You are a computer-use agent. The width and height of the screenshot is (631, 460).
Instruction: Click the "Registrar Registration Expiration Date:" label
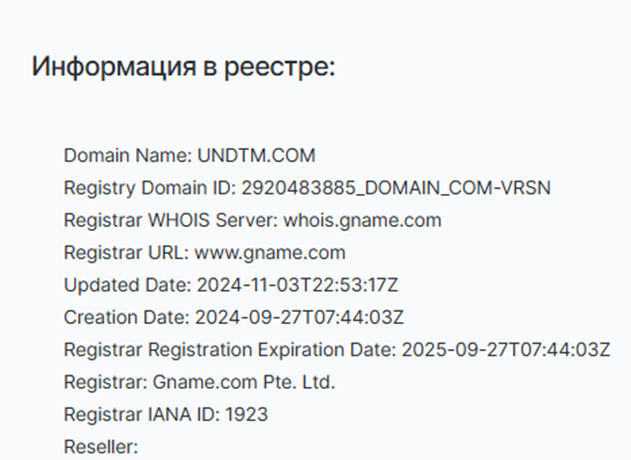[230, 349]
